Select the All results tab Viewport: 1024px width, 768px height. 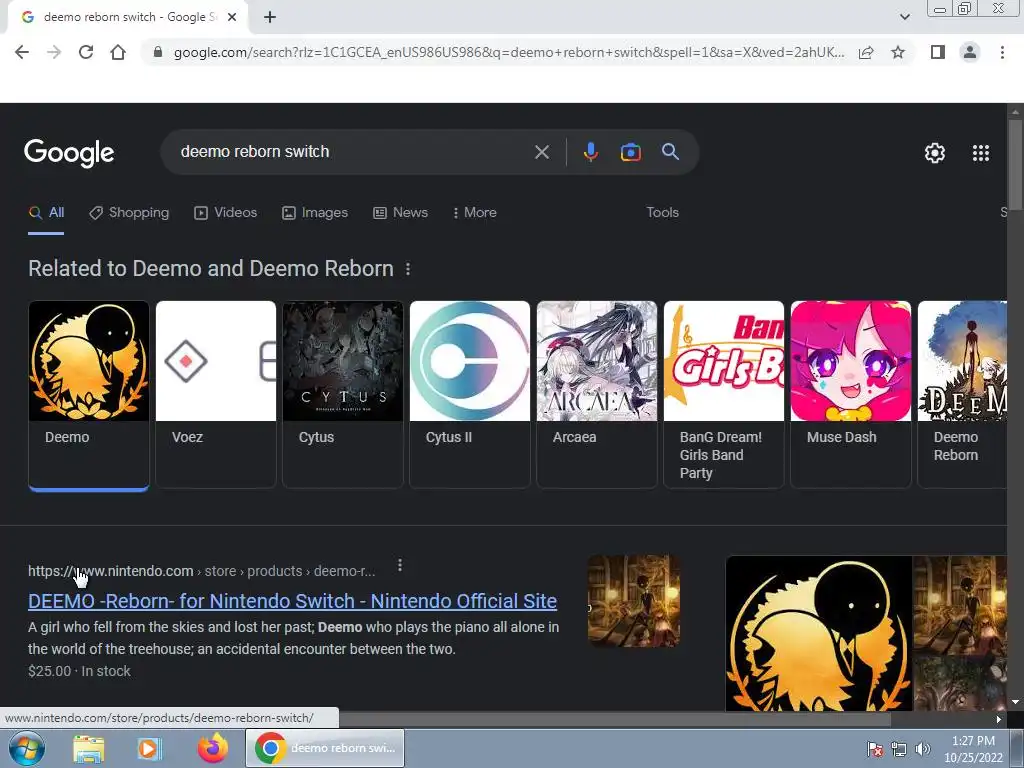click(46, 213)
